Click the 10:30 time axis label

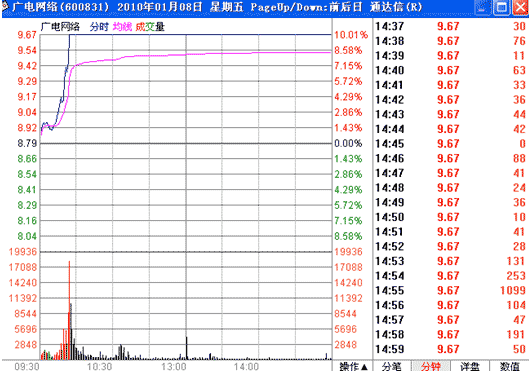99,367
